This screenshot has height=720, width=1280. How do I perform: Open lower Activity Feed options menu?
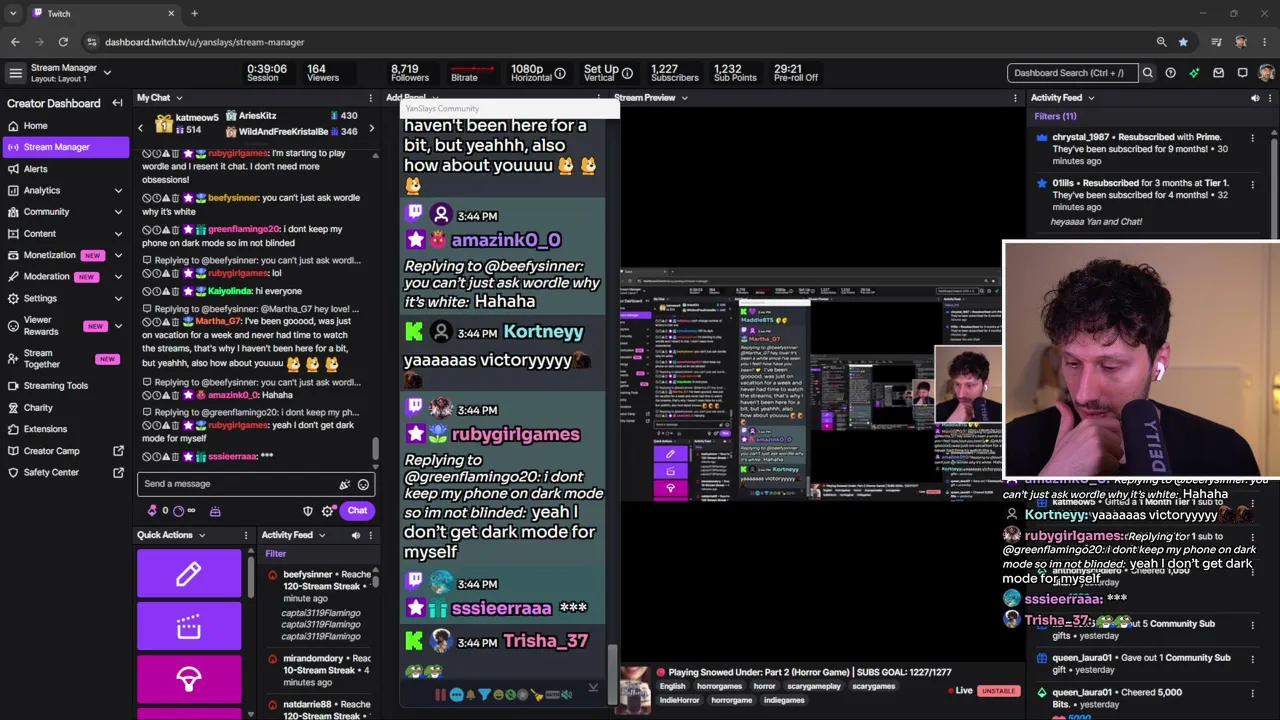pos(370,536)
